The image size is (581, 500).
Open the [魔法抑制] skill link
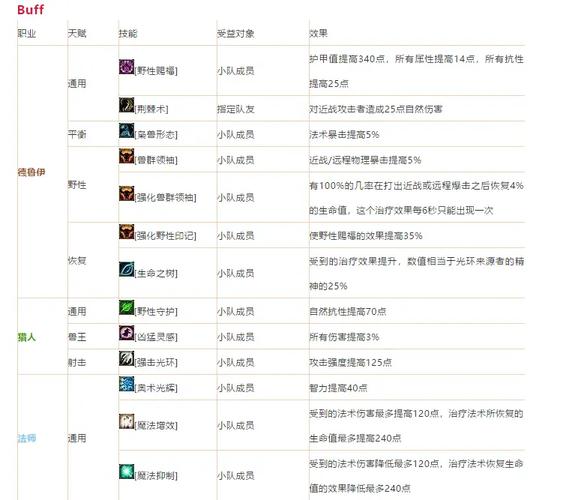click(156, 476)
